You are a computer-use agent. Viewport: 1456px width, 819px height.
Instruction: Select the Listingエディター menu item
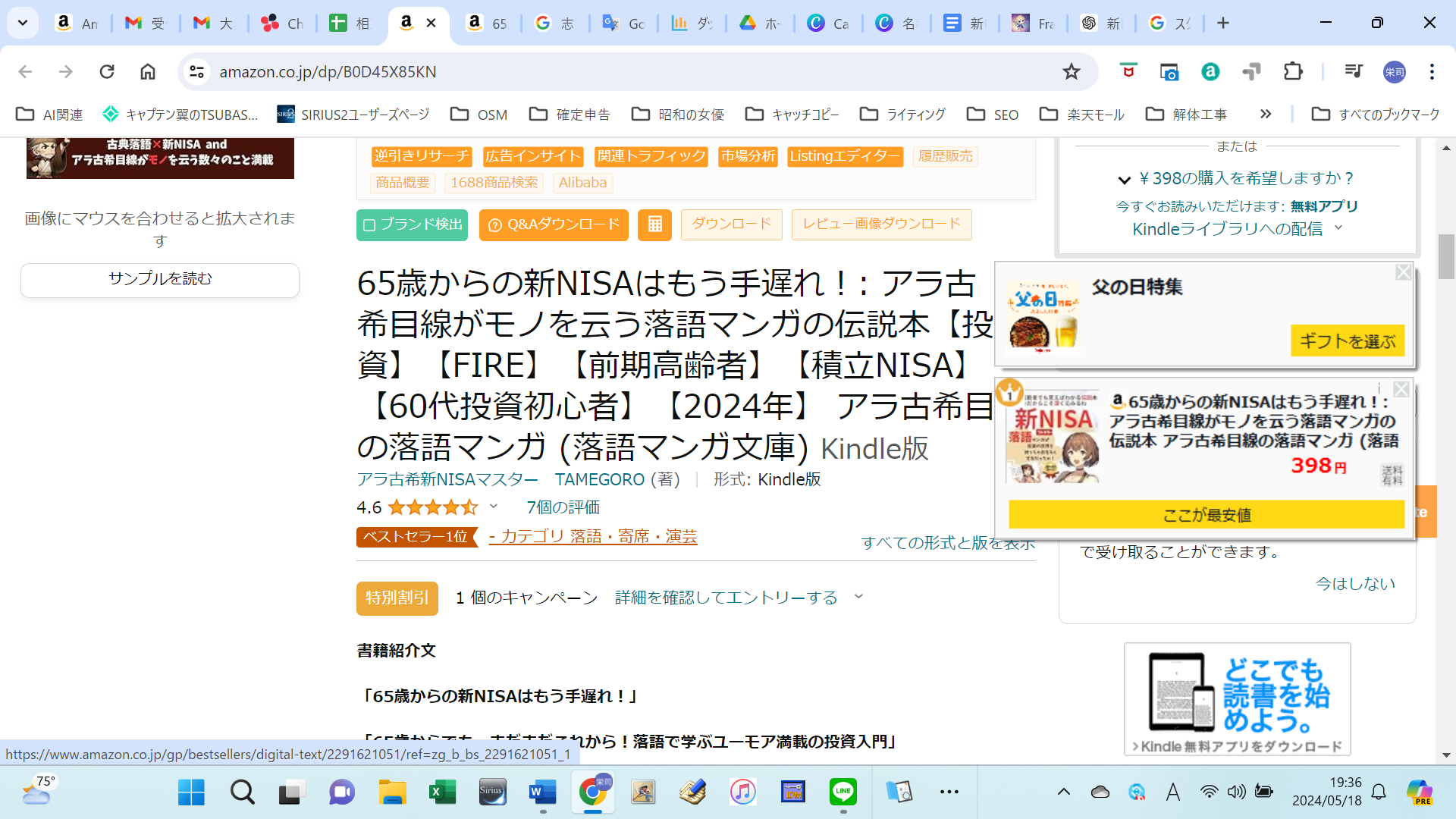(845, 156)
